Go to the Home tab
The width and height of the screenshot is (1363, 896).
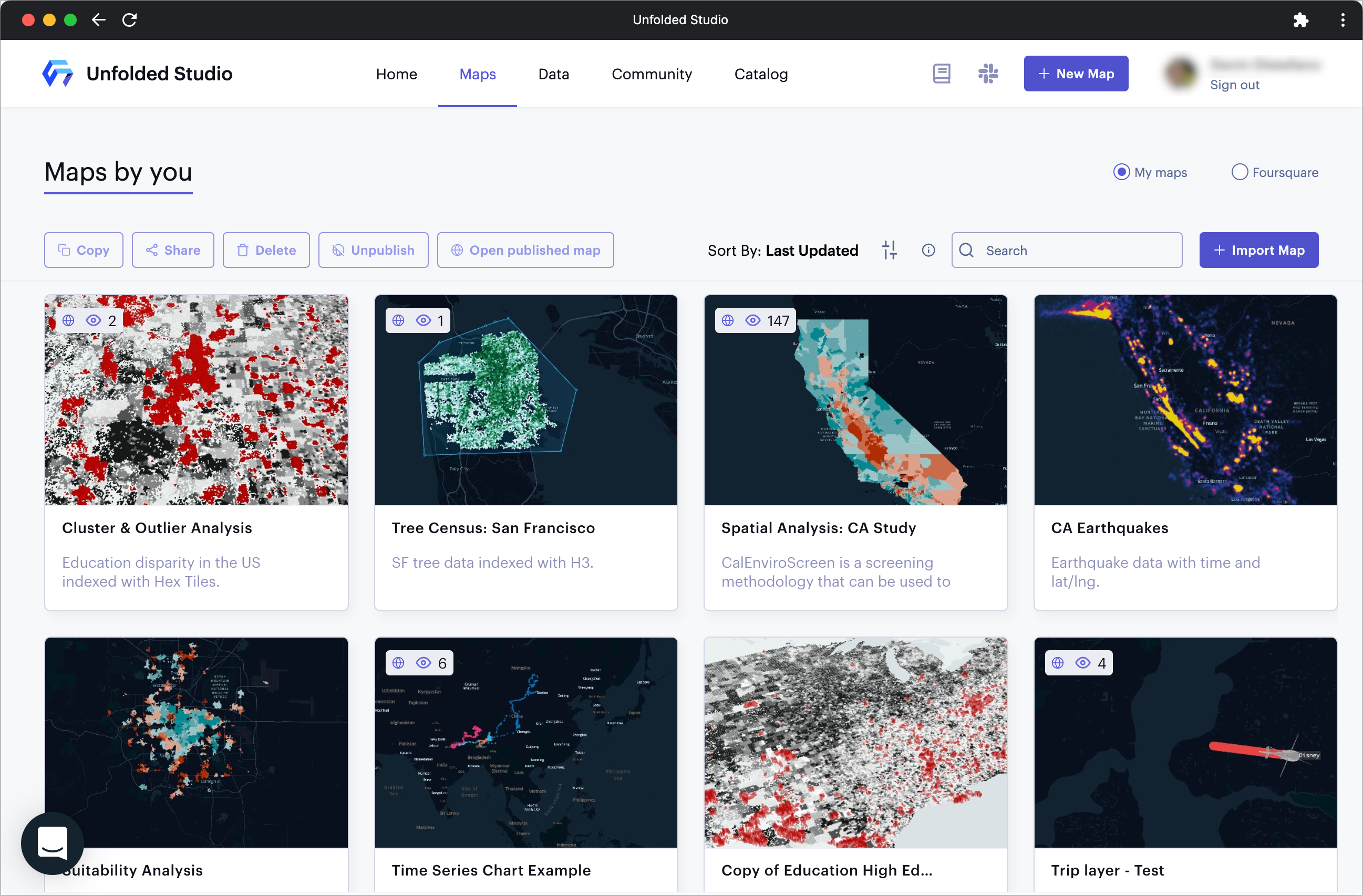click(x=396, y=74)
